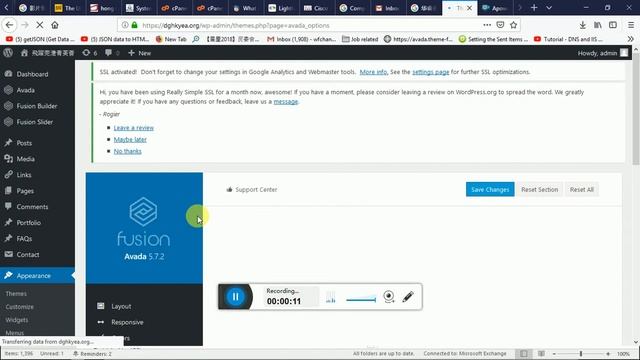Click the browser home button
This screenshot has height=360, width=640.
55,25
